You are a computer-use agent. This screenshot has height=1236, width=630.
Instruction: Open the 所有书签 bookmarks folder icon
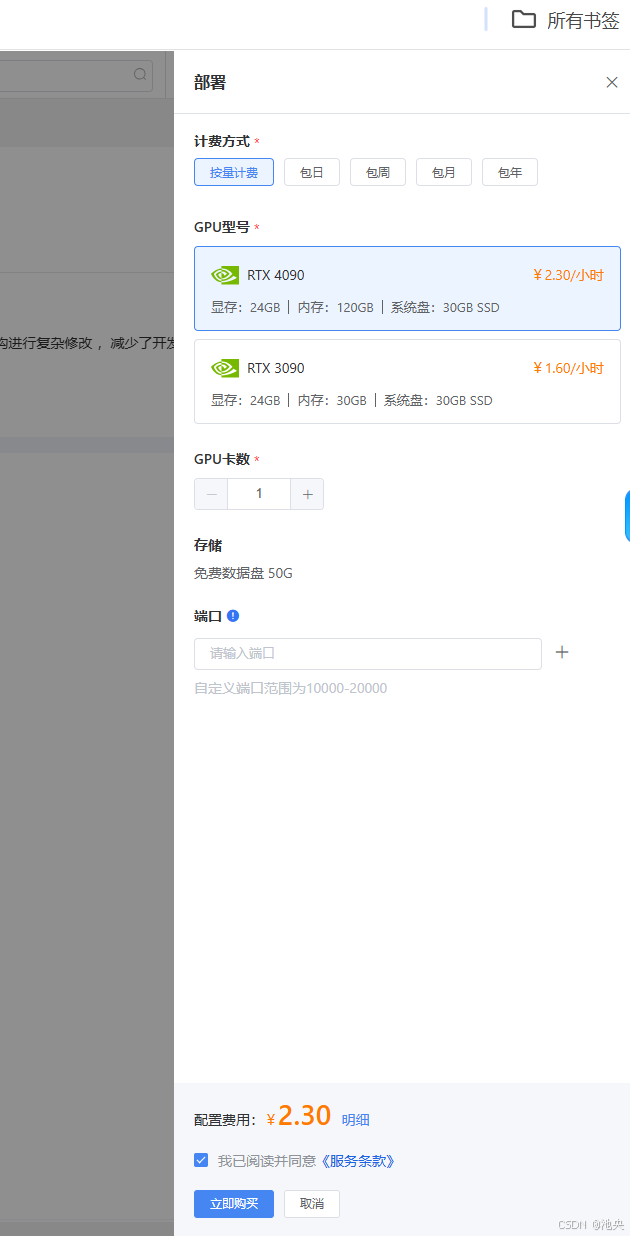(x=523, y=19)
